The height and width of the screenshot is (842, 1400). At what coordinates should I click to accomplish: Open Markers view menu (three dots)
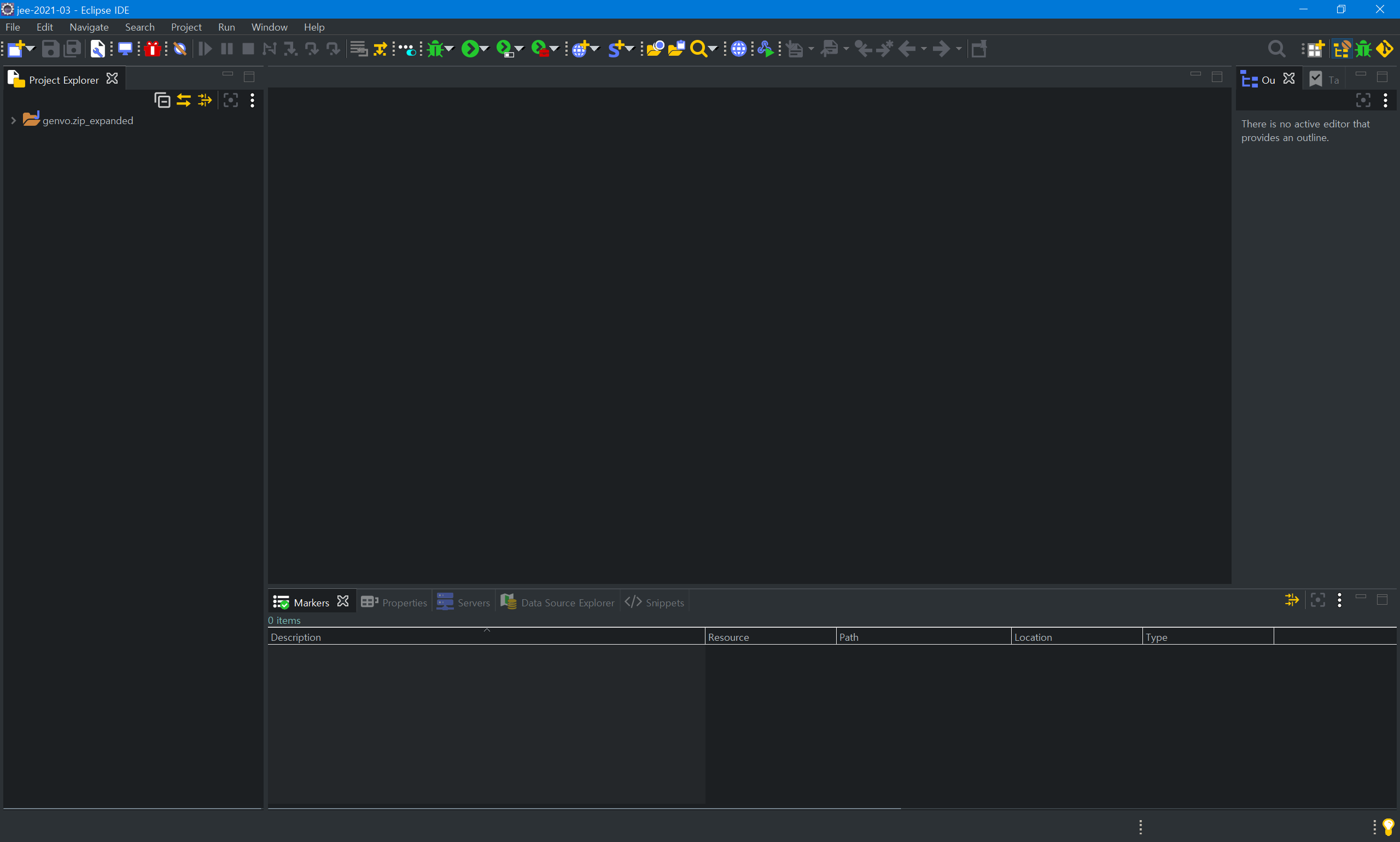1339,600
